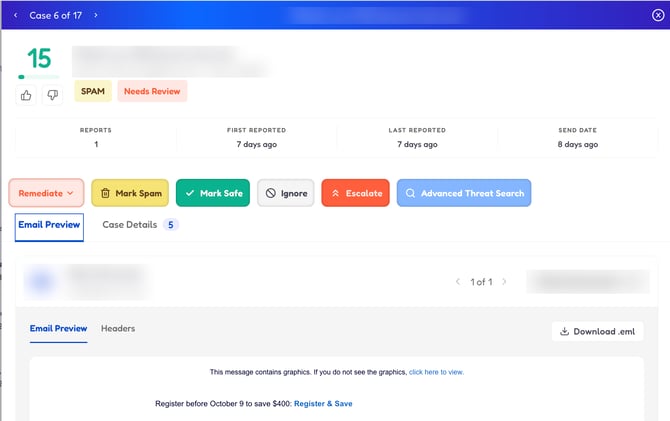Open Register & Save link
The image size is (670, 421).
(x=323, y=403)
